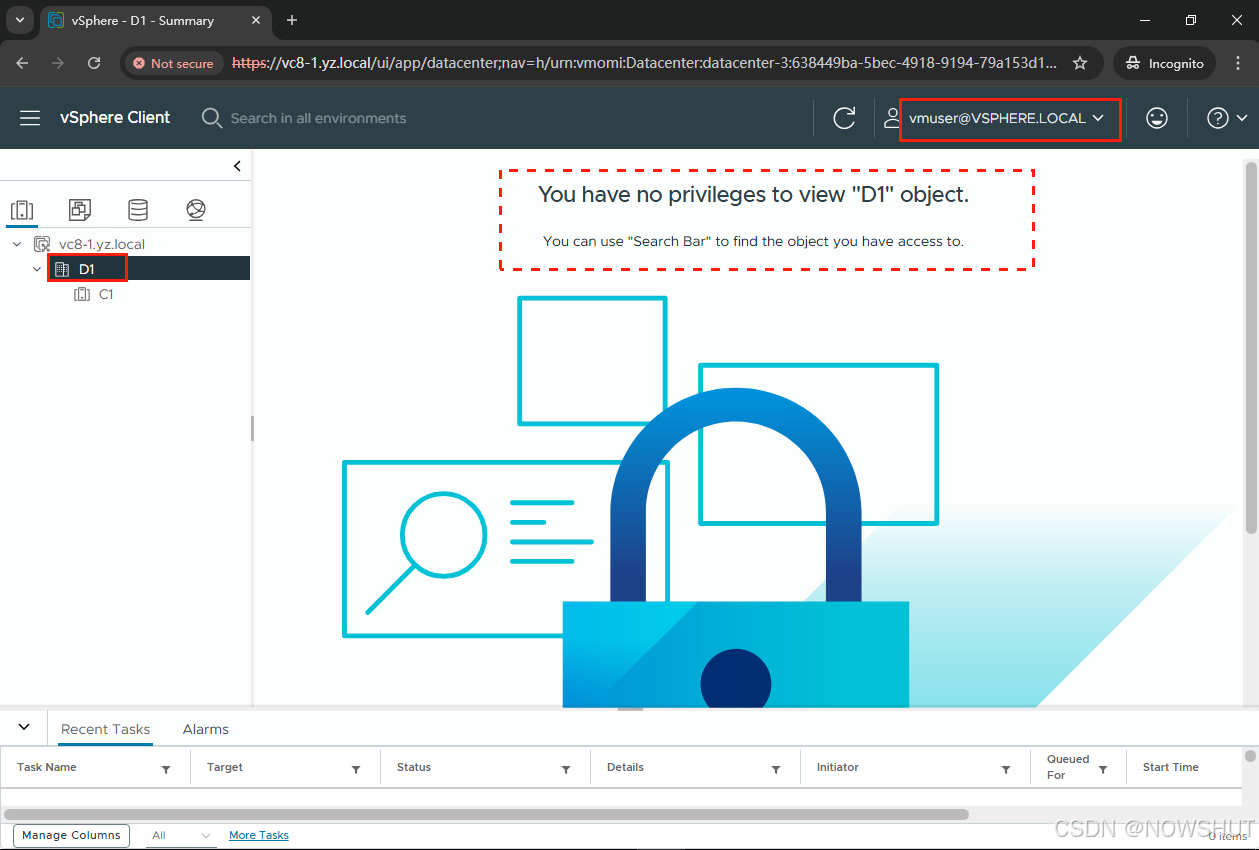Open the Incognito profile button
The height and width of the screenshot is (850, 1259).
tap(1164, 63)
